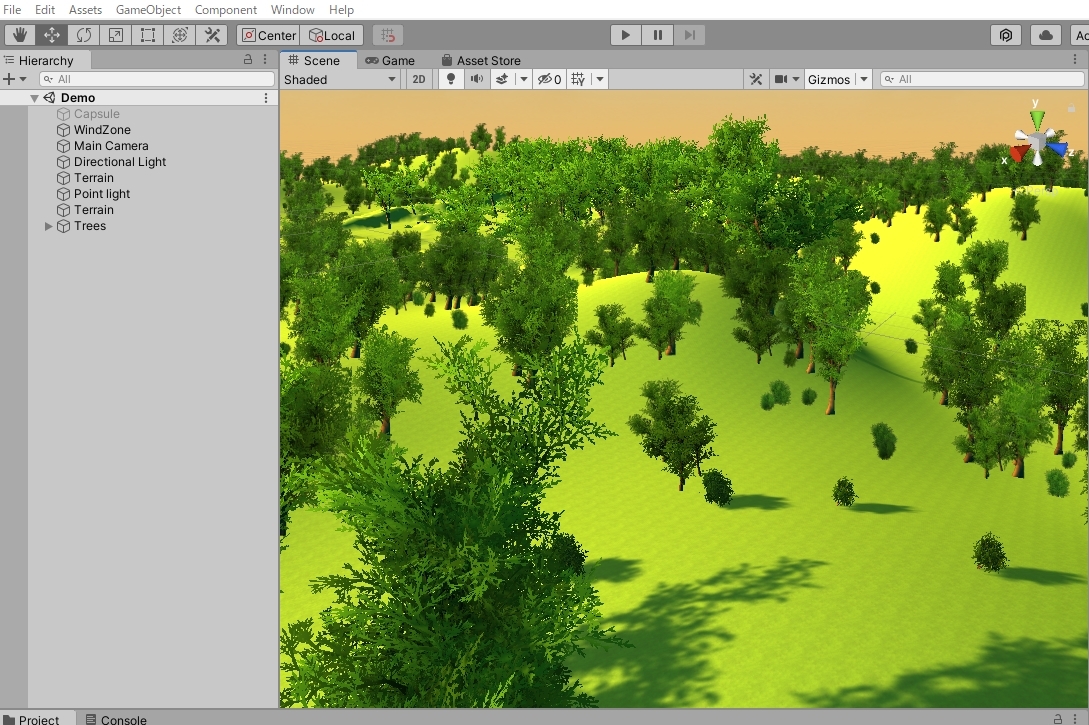Screen dimensions: 1089x725
Task: Toggle scene effects
Action: point(502,79)
